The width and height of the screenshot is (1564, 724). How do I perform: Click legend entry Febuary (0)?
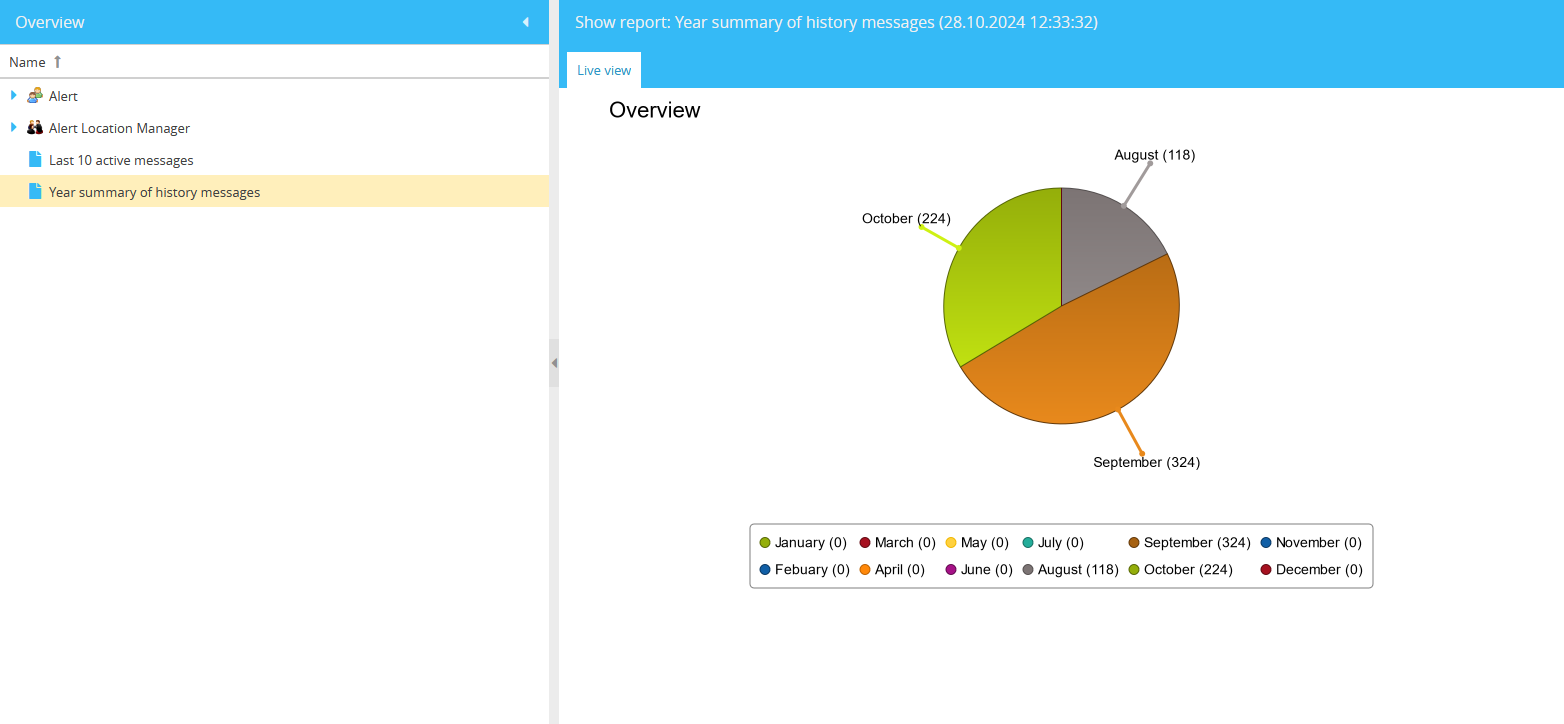pyautogui.click(x=812, y=570)
